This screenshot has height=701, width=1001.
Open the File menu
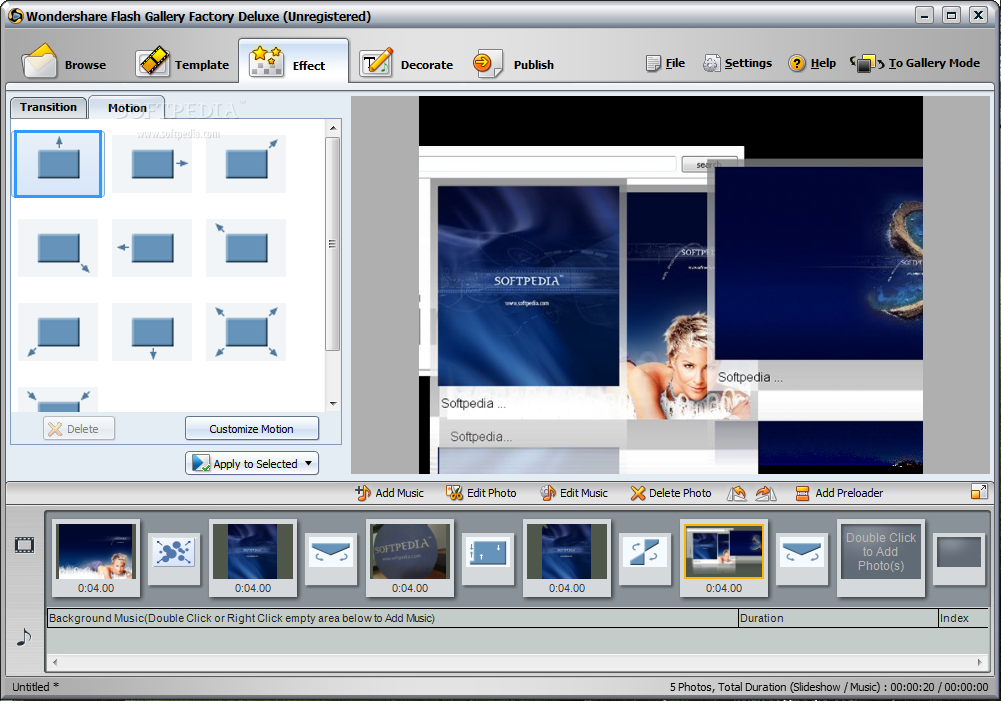tap(665, 63)
